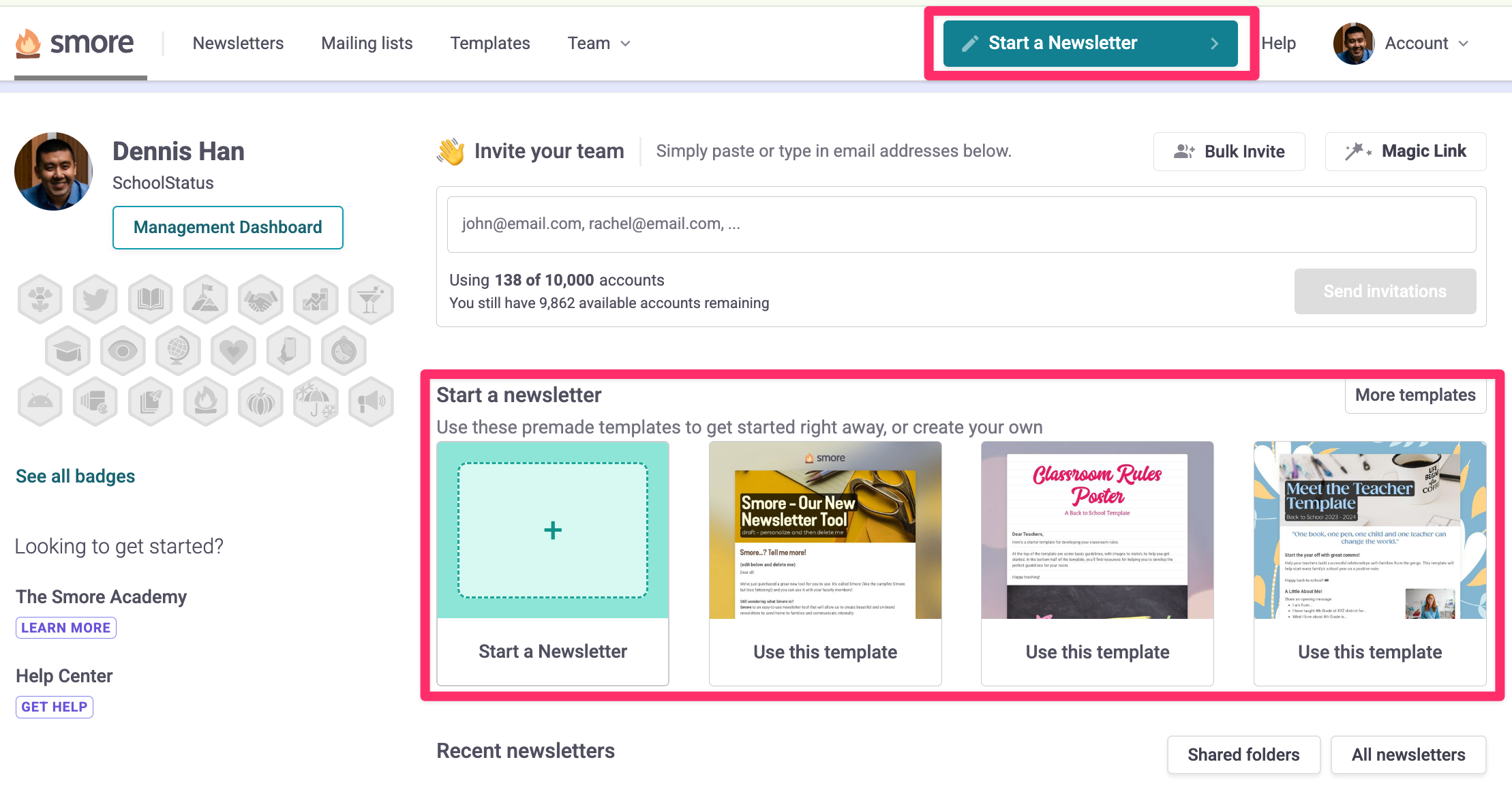The height and width of the screenshot is (792, 1512).
Task: Click the See all badges link
Action: point(76,476)
